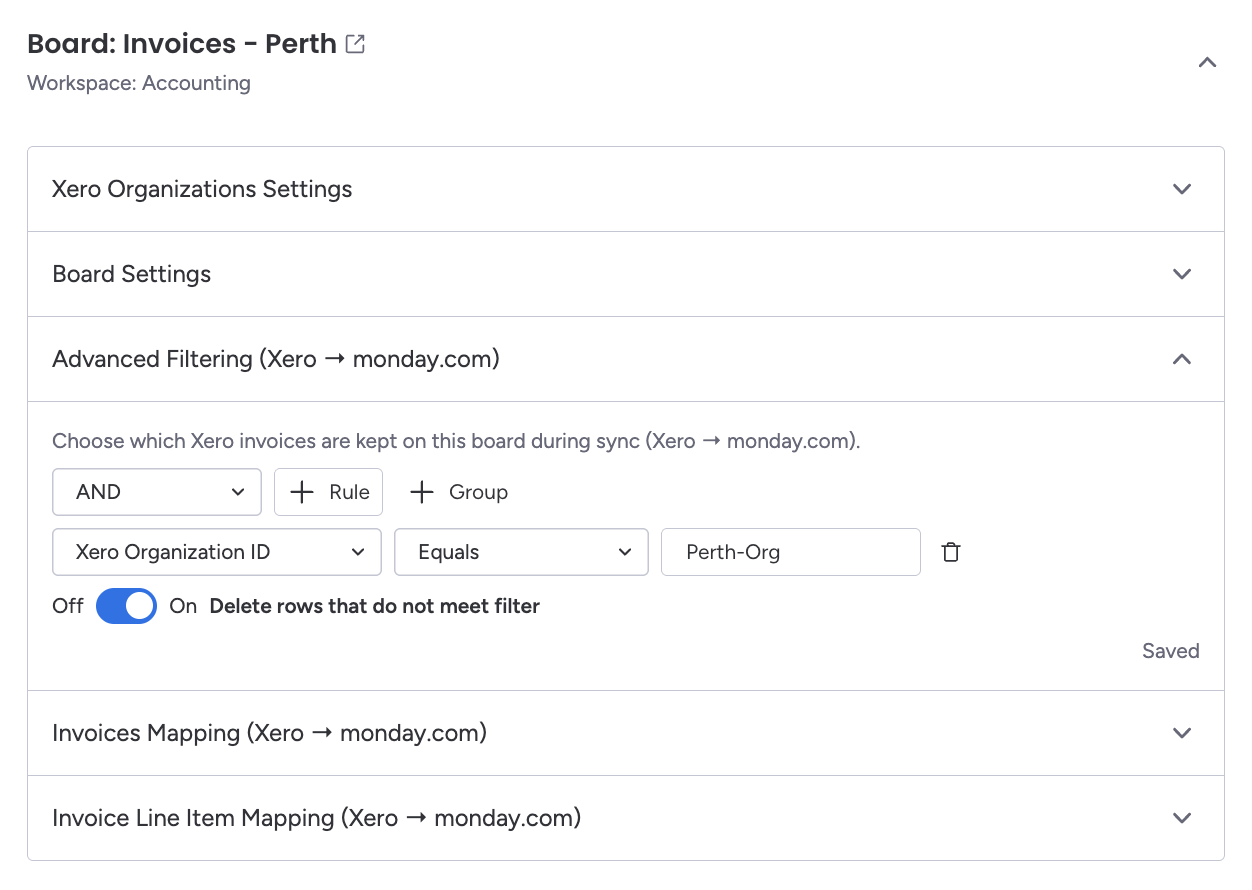The height and width of the screenshot is (890, 1252).
Task: Collapse Advanced Filtering using its chevron arrow
Action: point(1182,359)
